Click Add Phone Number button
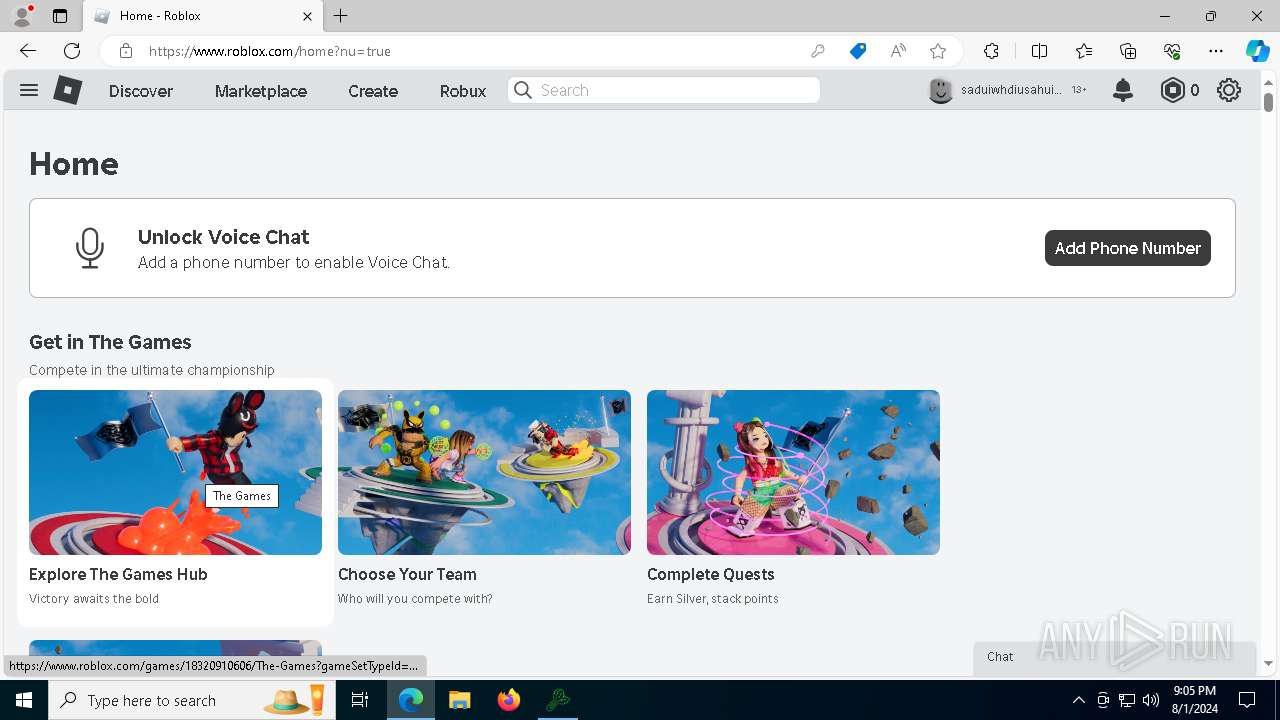 (1128, 248)
